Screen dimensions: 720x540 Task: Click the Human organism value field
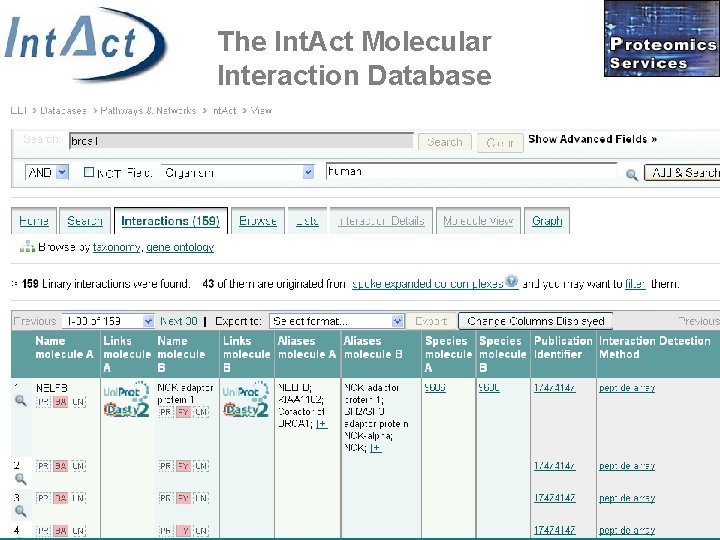[x=471, y=171]
